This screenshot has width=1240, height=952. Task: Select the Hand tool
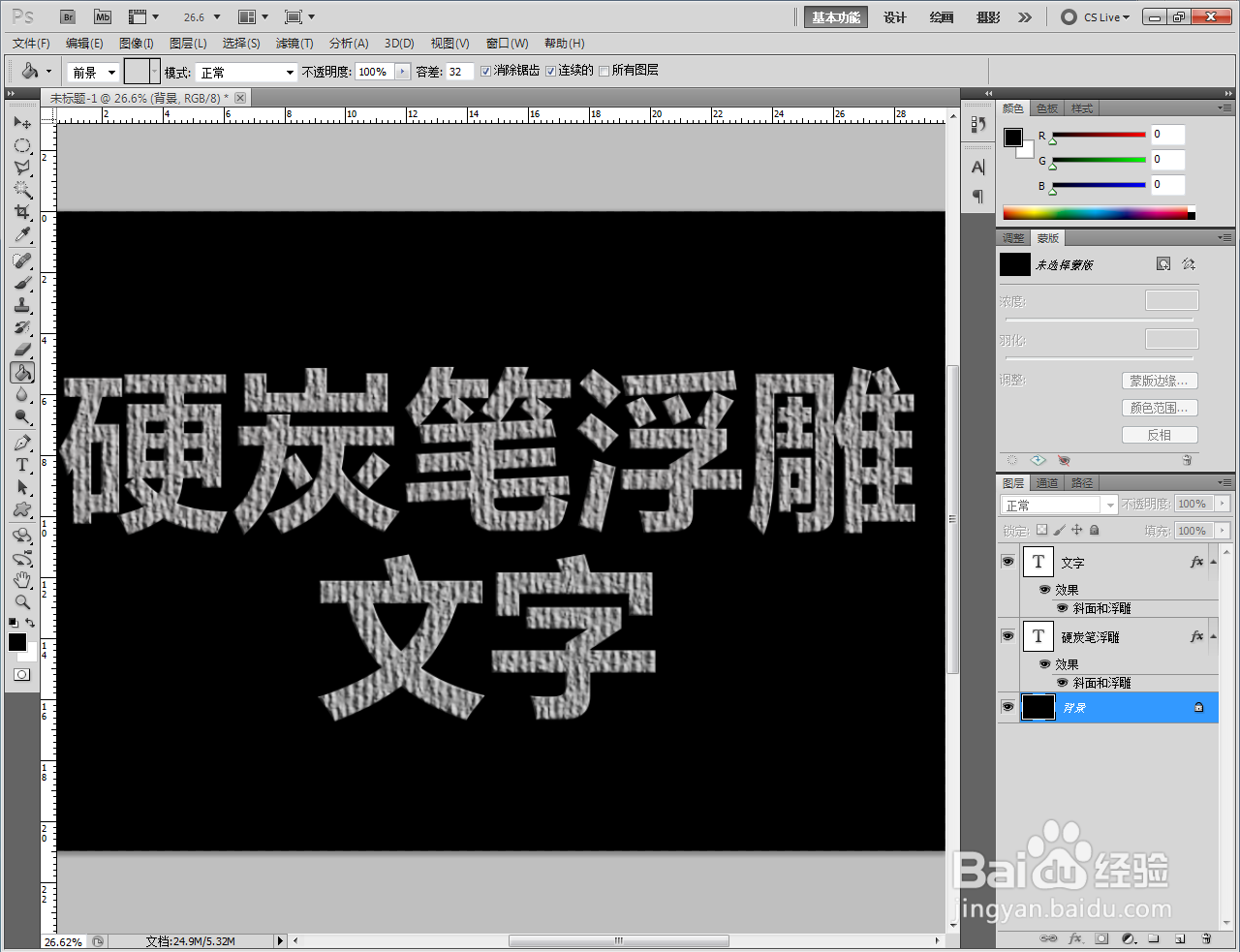[21, 579]
